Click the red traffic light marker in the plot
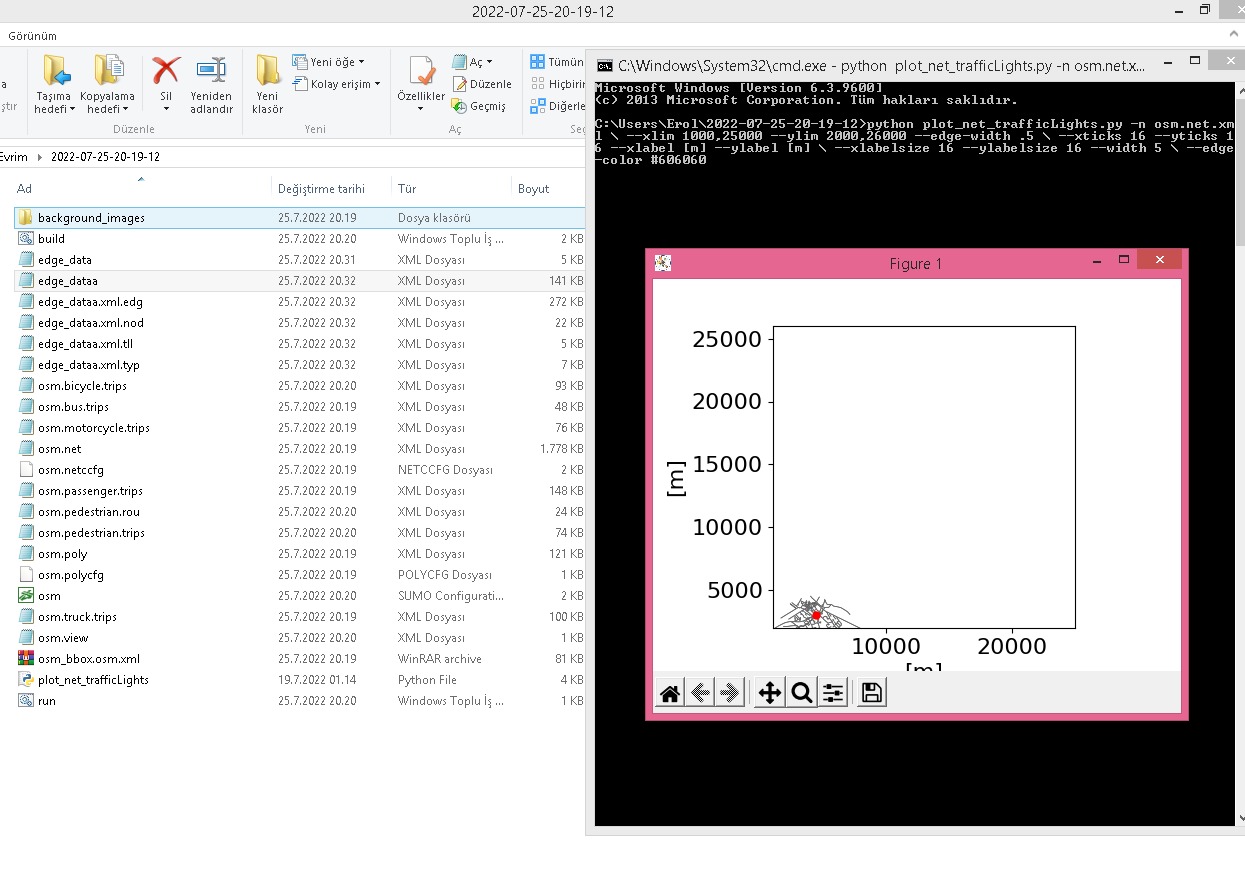 816,615
